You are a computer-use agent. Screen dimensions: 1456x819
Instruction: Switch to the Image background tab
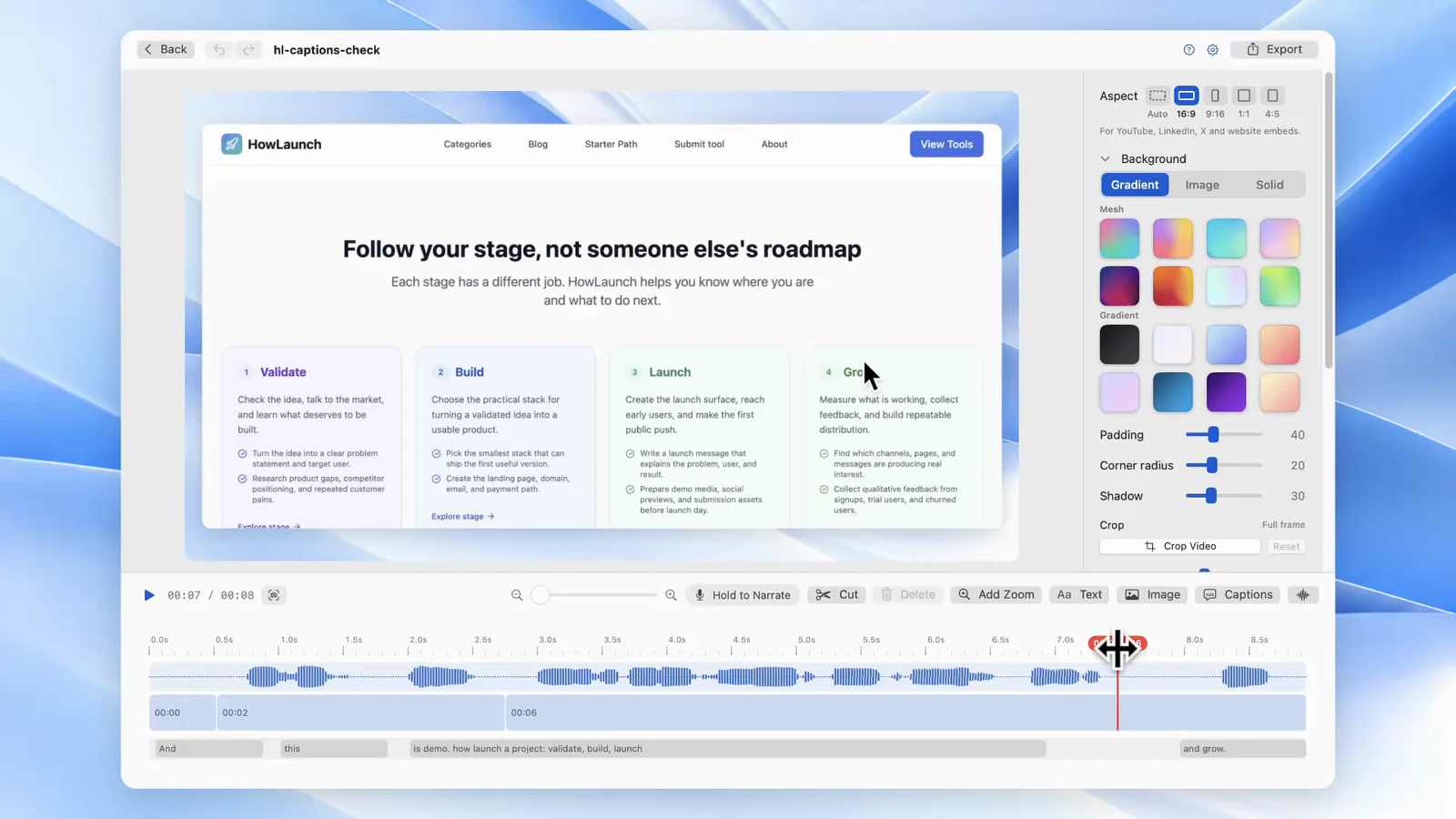[x=1202, y=185]
